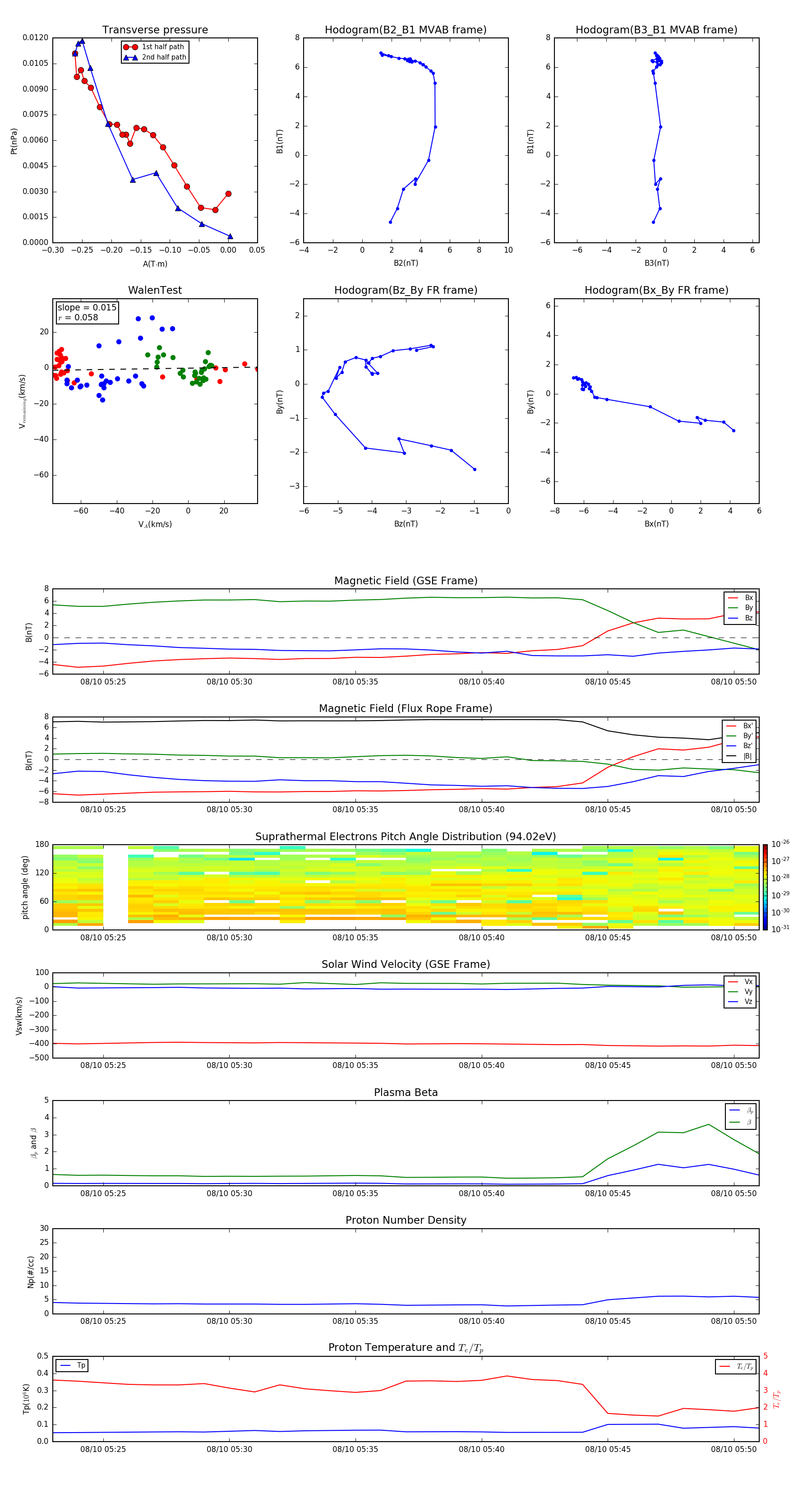
Task: Click the 'B2(nT)' x-axis label
Action: (x=406, y=263)
